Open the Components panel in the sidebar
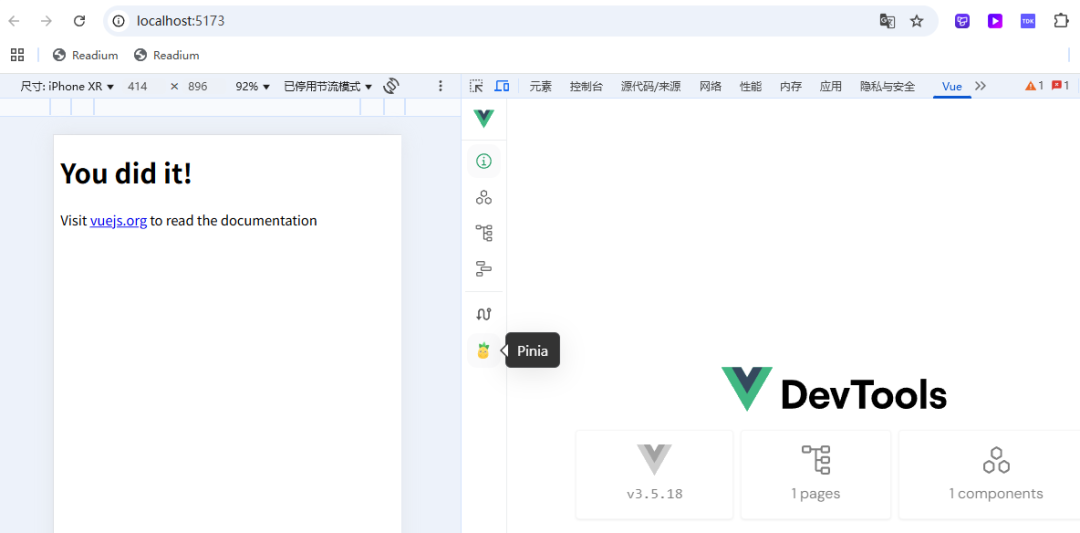Viewport: 1080px width, 533px height. pos(484,198)
